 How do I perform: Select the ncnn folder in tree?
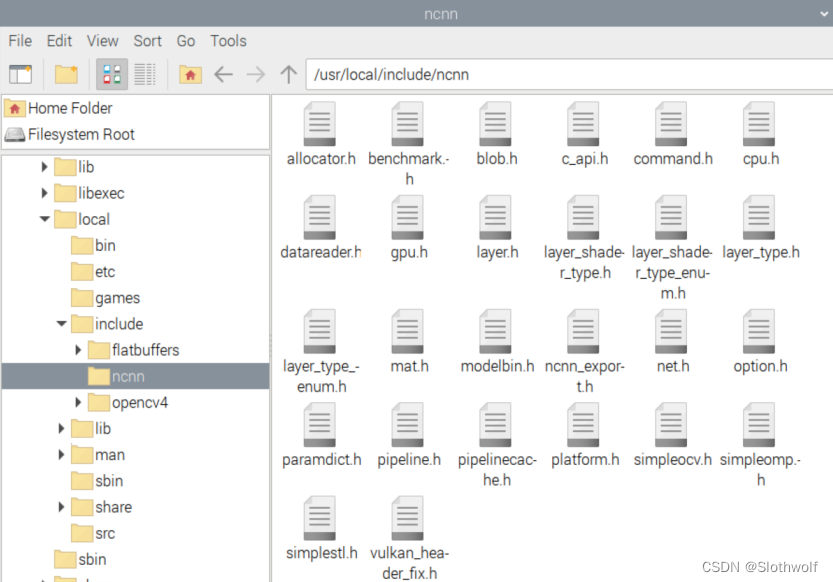tap(136, 376)
